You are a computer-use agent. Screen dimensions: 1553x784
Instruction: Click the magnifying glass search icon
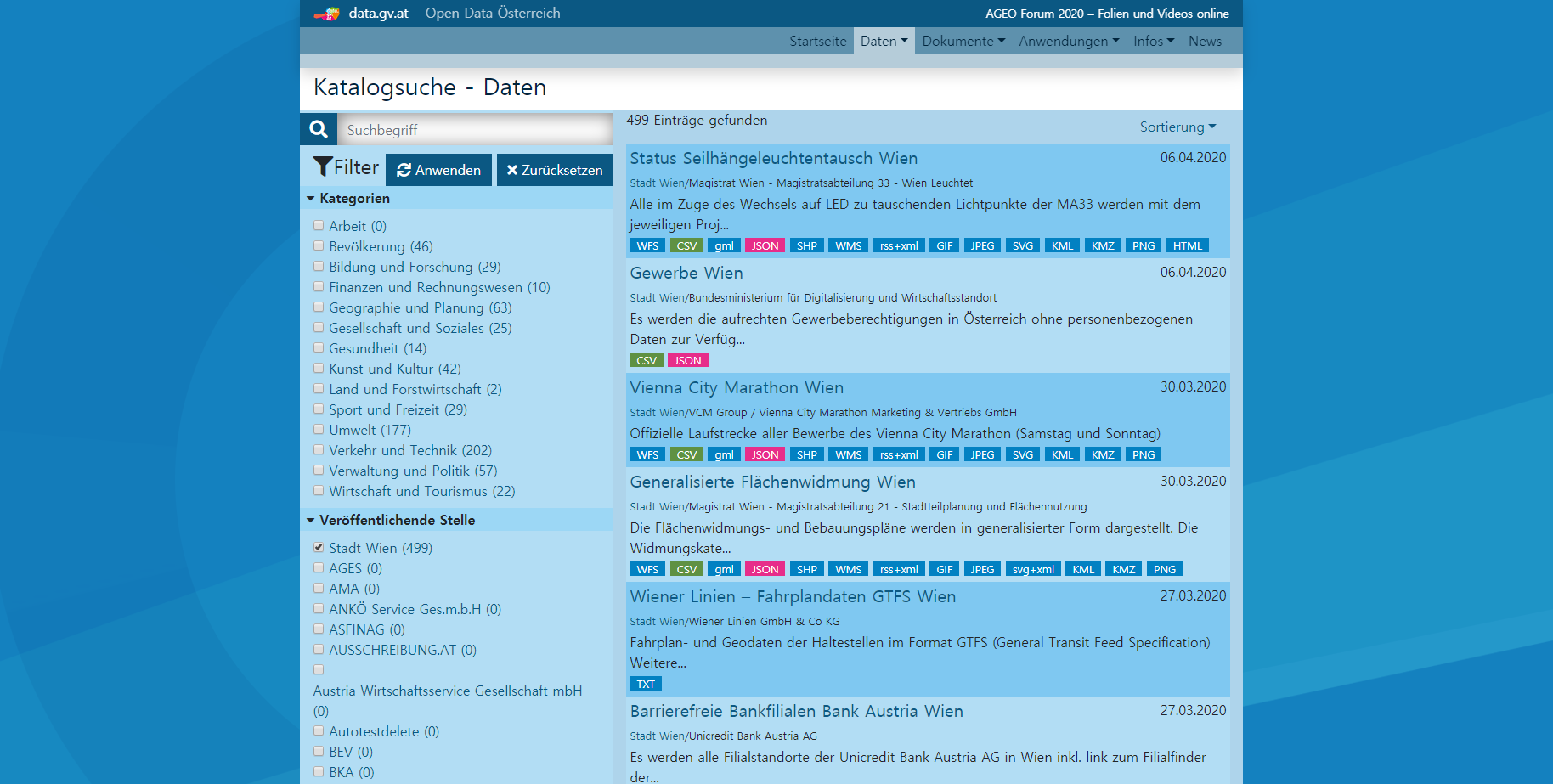point(319,129)
